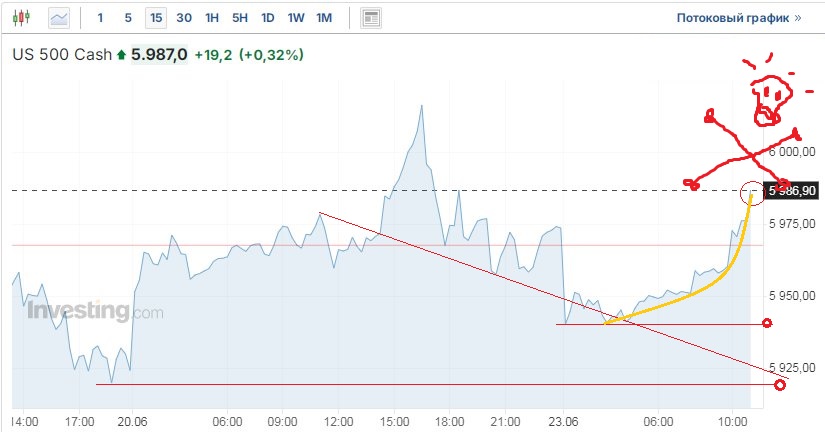Click the Investing.com watermark logo

point(95,311)
